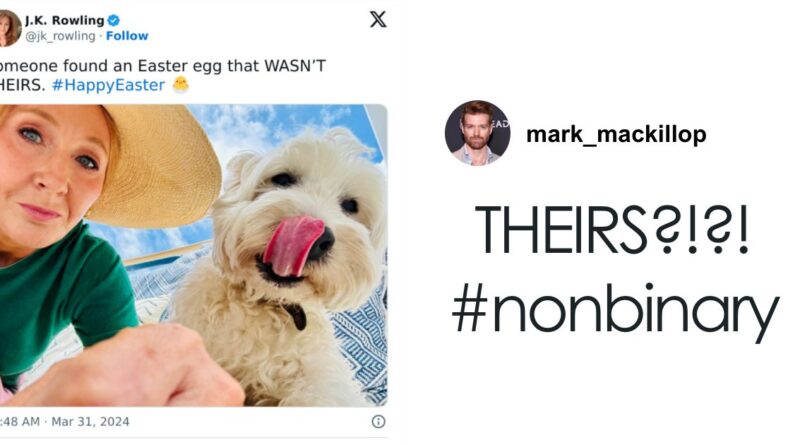Viewport: 800px width, 445px height.
Task: Click the J.K. Rowling display name
Action: pyautogui.click(x=64, y=20)
